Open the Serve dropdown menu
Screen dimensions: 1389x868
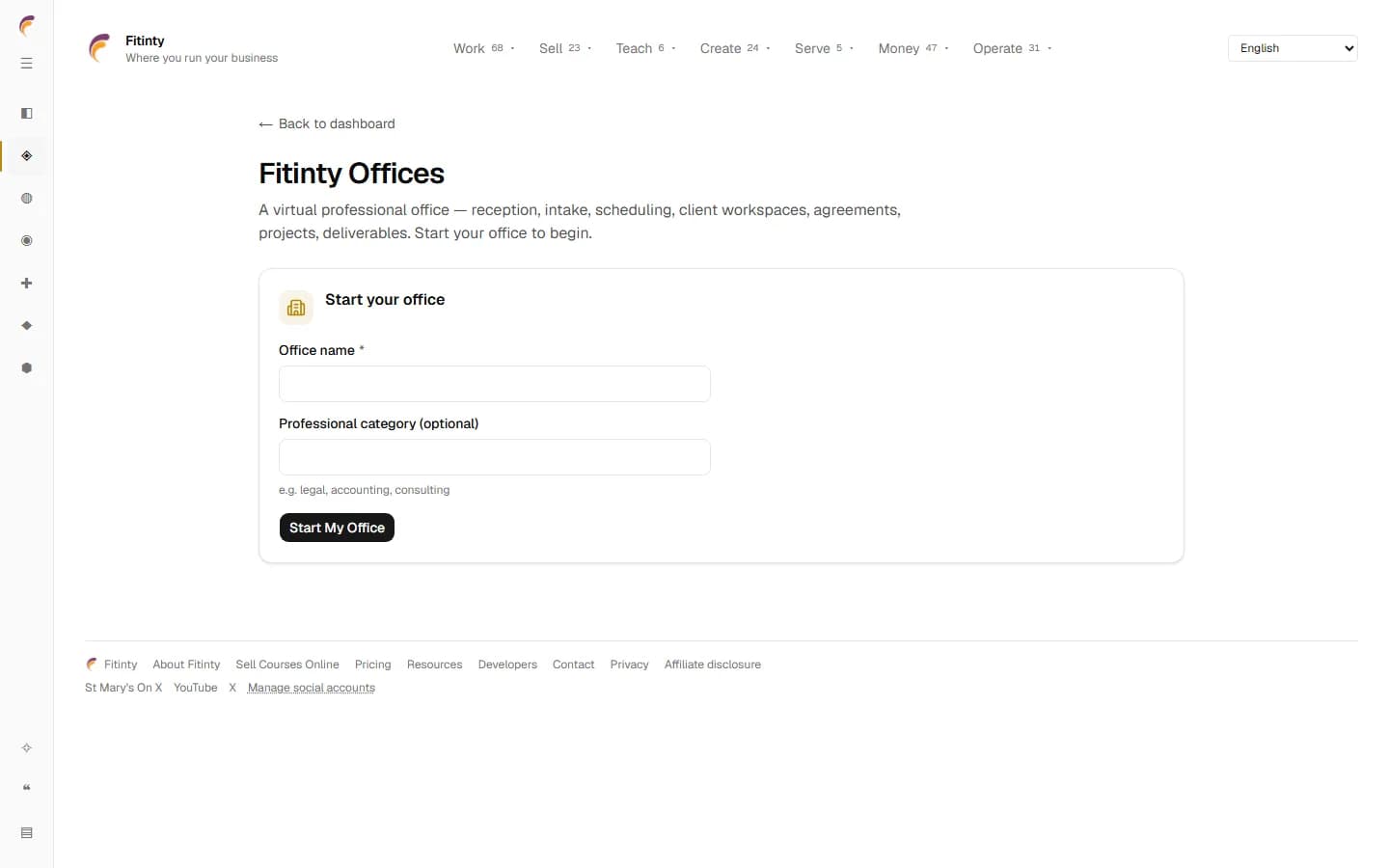tap(824, 48)
